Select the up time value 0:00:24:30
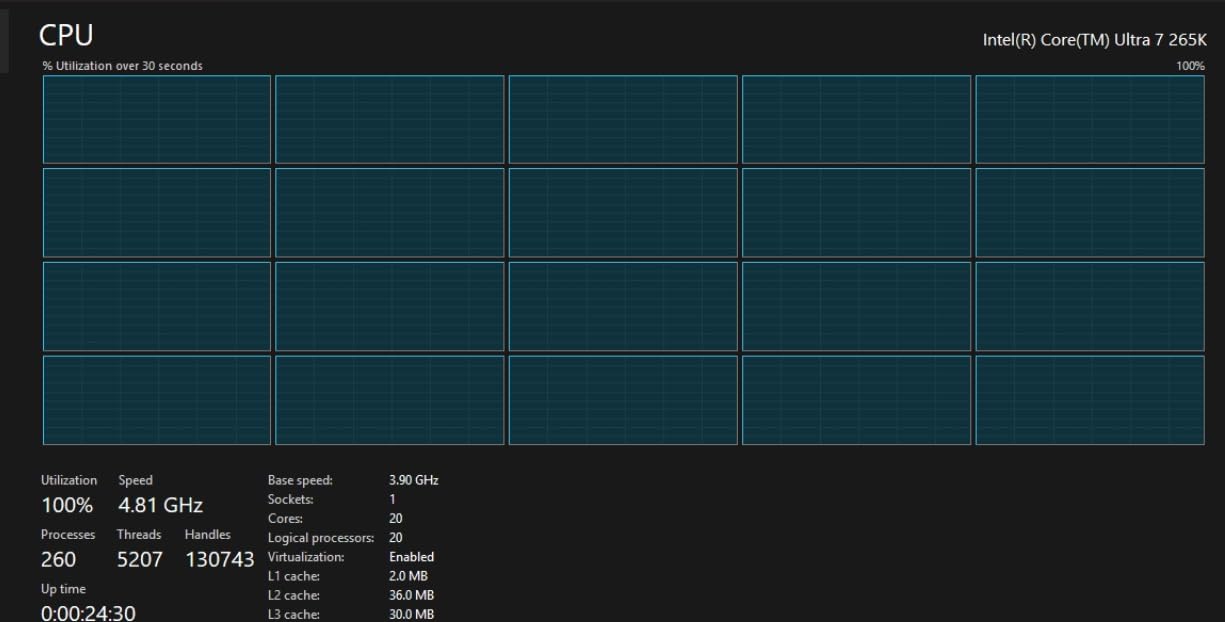Image resolution: width=1225 pixels, height=622 pixels. [x=88, y=613]
